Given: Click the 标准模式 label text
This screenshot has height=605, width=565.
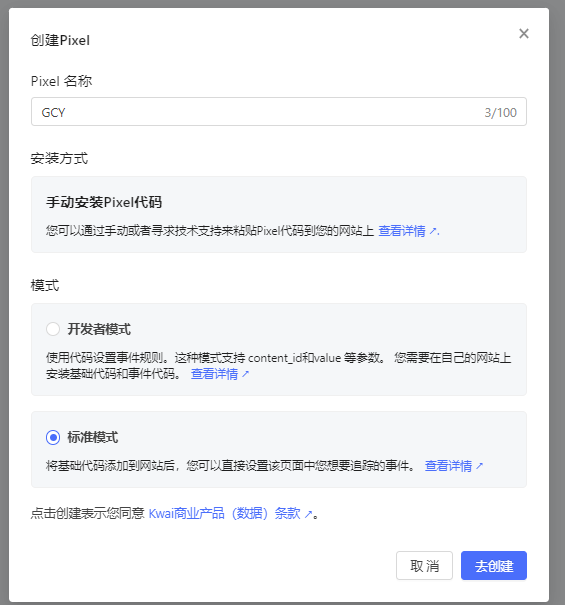Looking at the screenshot, I should pyautogui.click(x=93, y=438).
